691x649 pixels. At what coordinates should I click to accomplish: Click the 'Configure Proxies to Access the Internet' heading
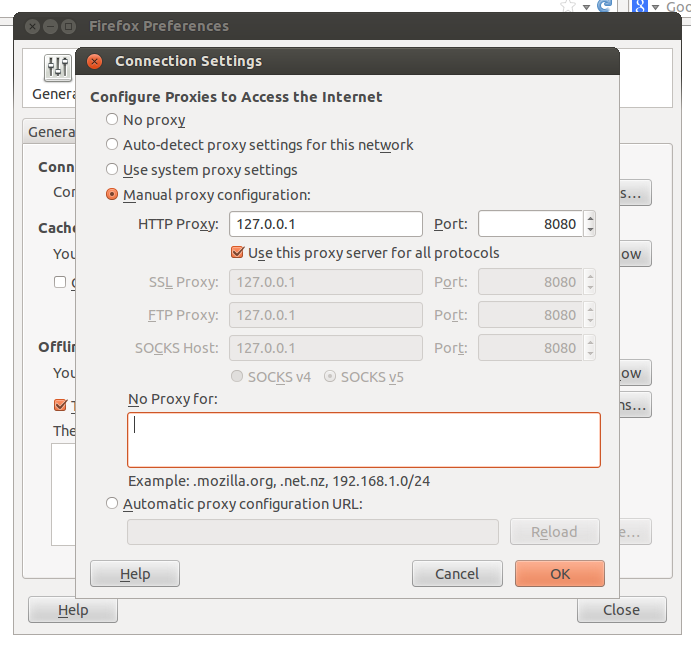point(236,97)
